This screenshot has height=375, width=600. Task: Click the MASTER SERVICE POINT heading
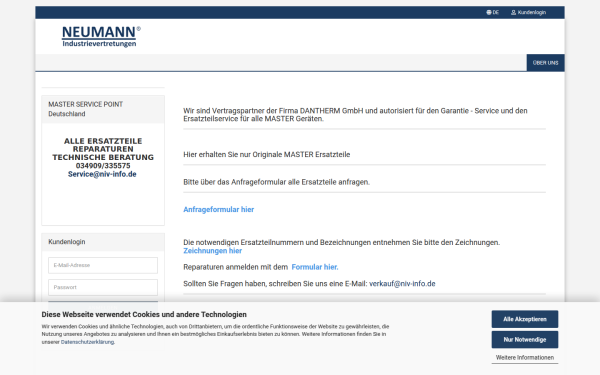(85, 104)
